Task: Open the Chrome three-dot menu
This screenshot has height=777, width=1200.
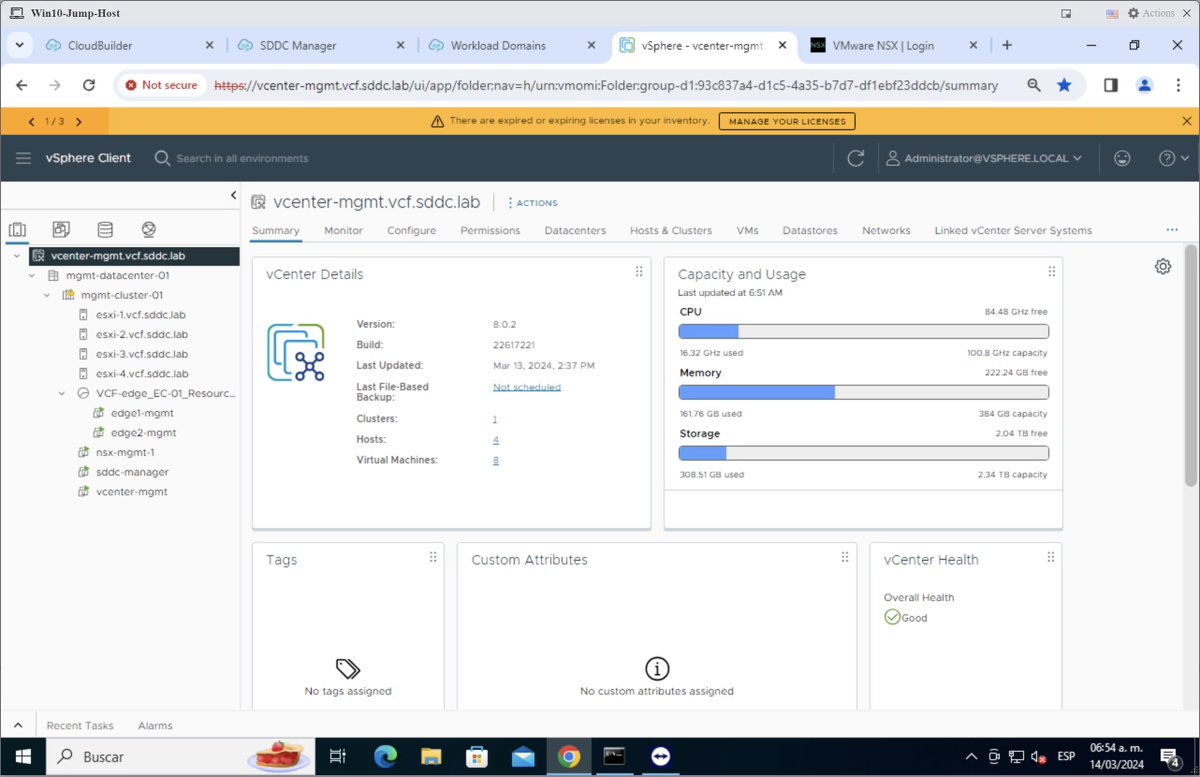Action: (x=1178, y=85)
